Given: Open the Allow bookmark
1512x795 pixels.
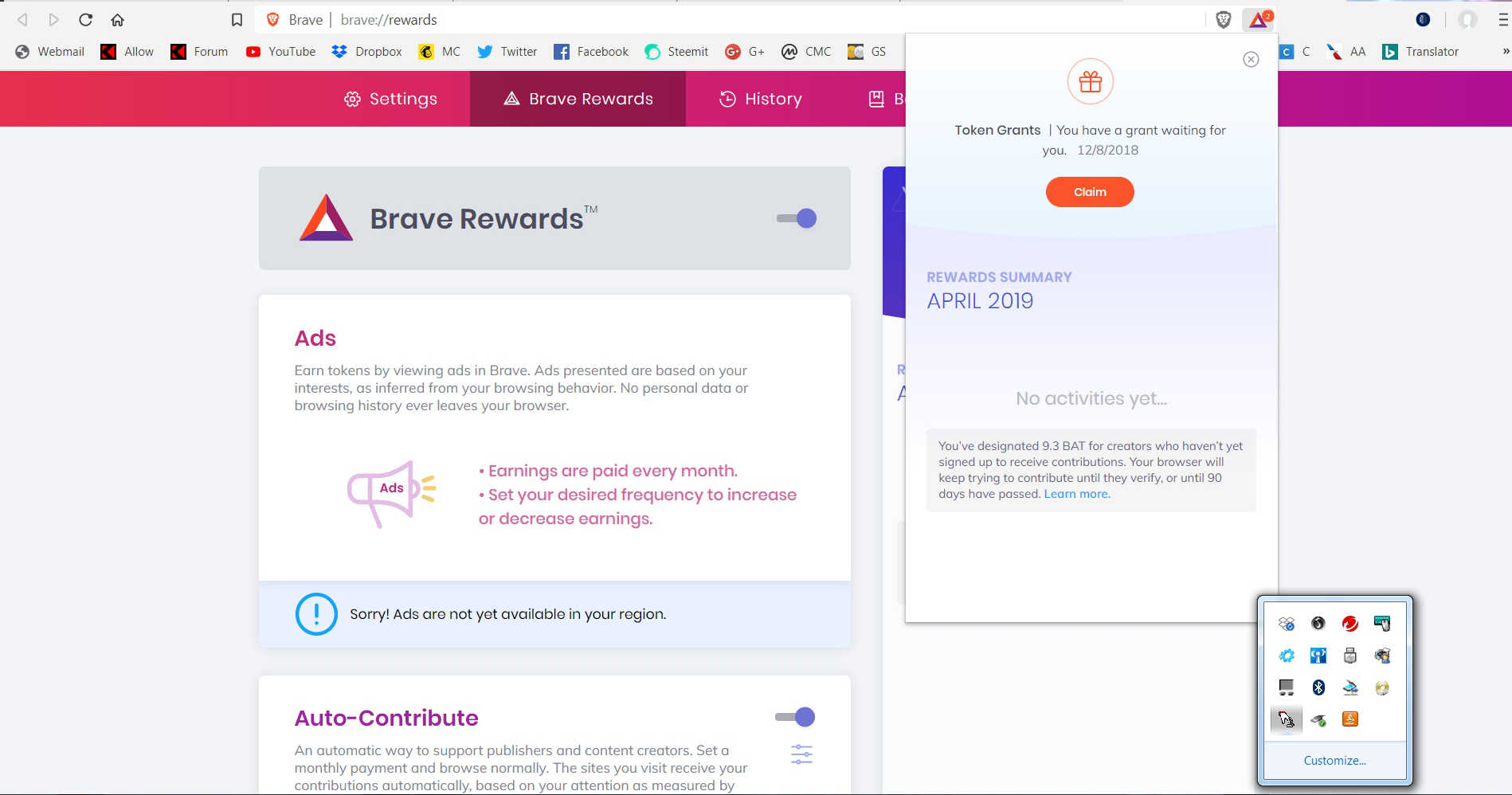Looking at the screenshot, I should tap(127, 52).
